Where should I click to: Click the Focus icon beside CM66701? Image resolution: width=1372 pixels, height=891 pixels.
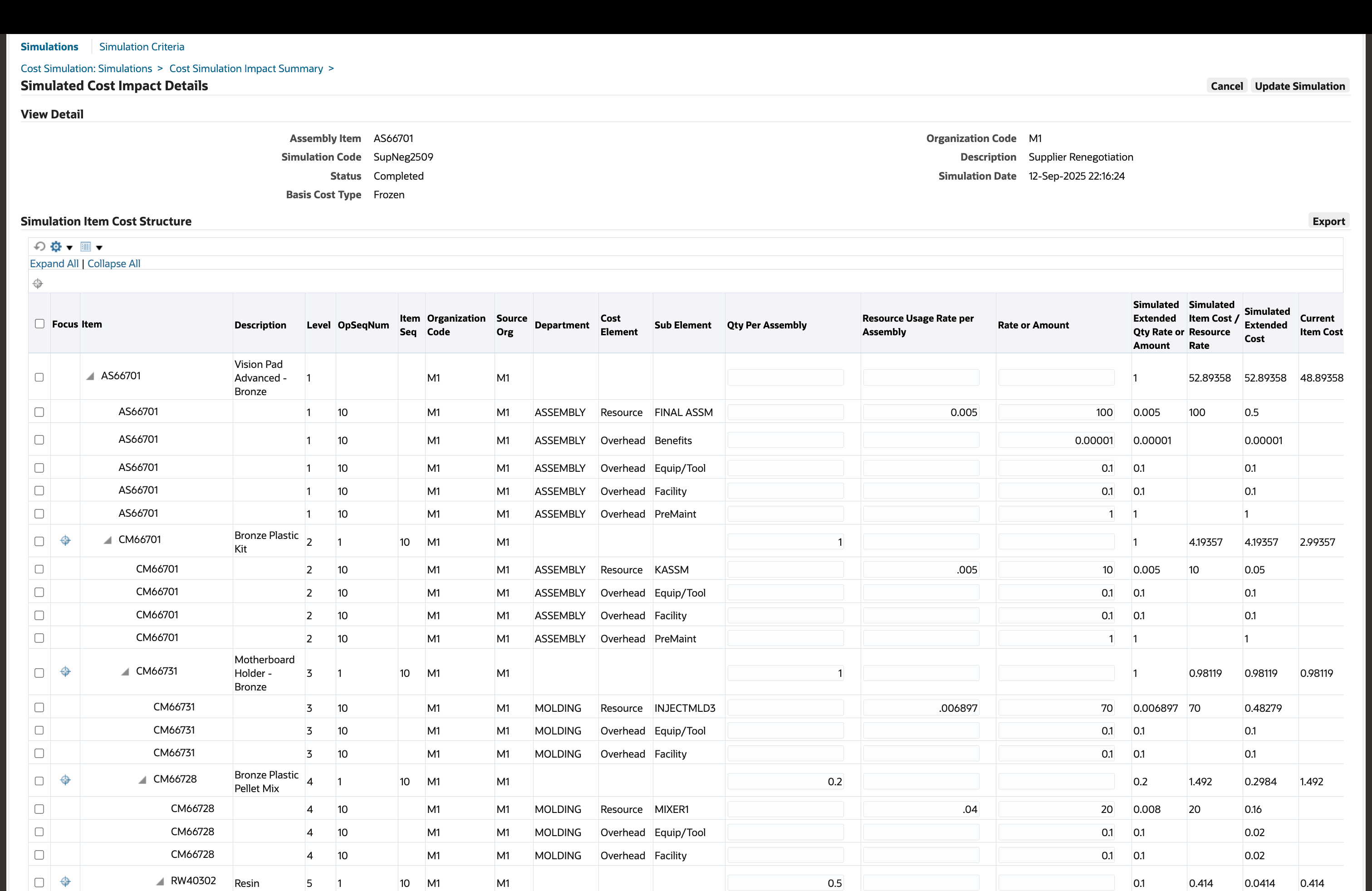click(65, 541)
